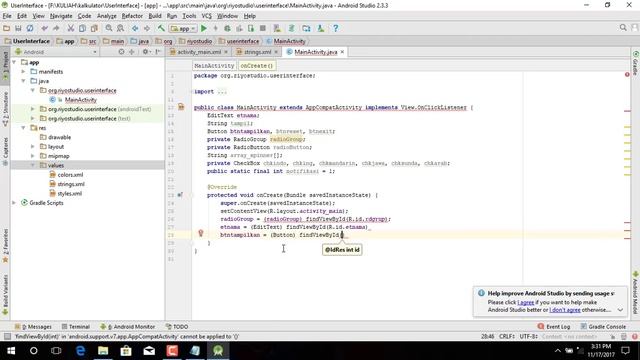Click the Paste toolbar icon
Viewport: 640px width, 360px height.
[x=94, y=28]
